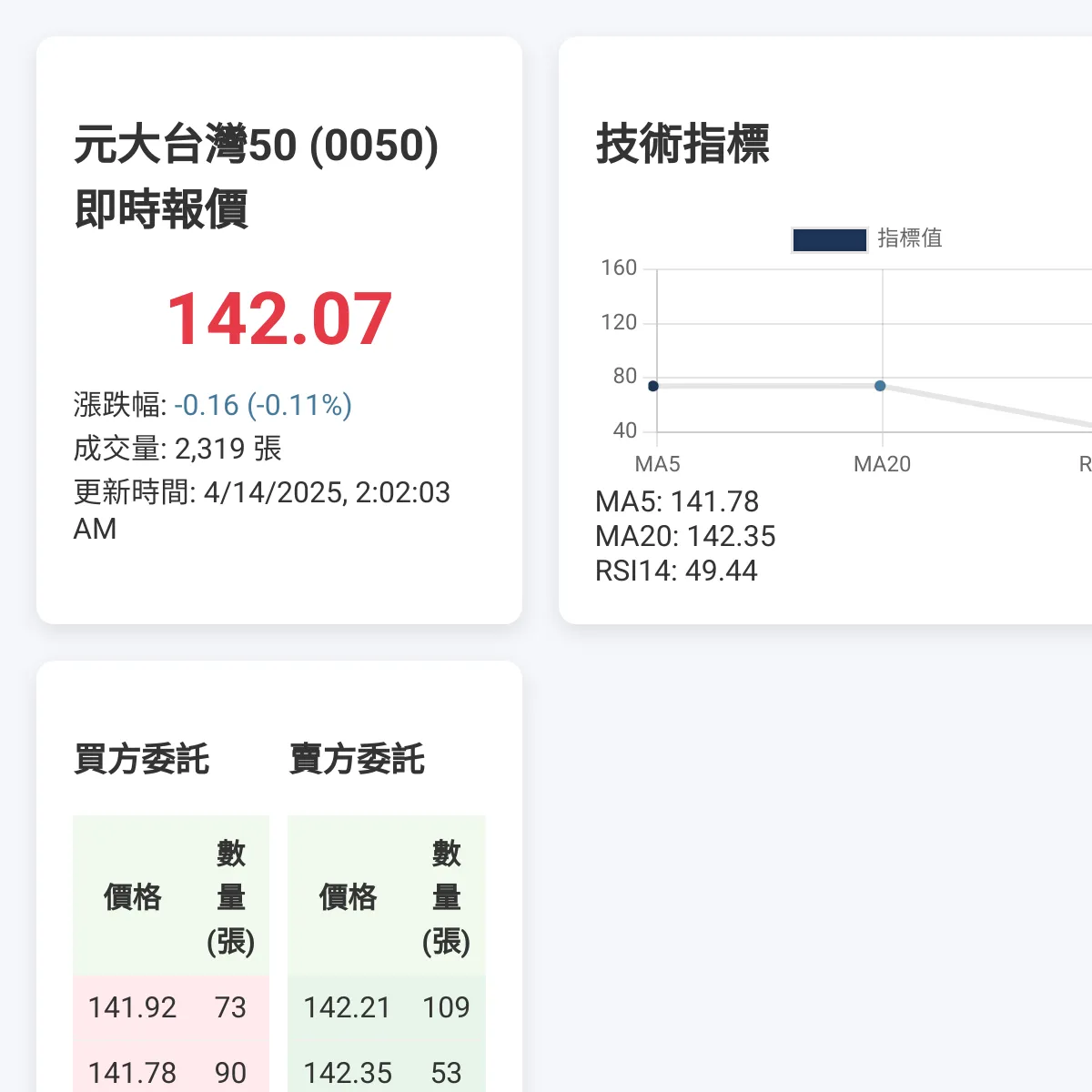1092x1092 pixels.
Task: Click the MA20: 142.35 indicator readout
Action: point(684,536)
